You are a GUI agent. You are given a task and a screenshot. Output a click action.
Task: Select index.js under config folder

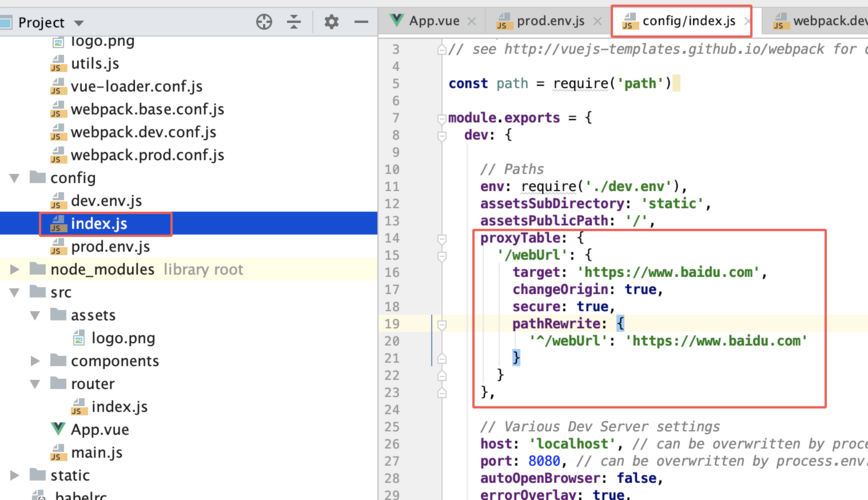click(99, 224)
